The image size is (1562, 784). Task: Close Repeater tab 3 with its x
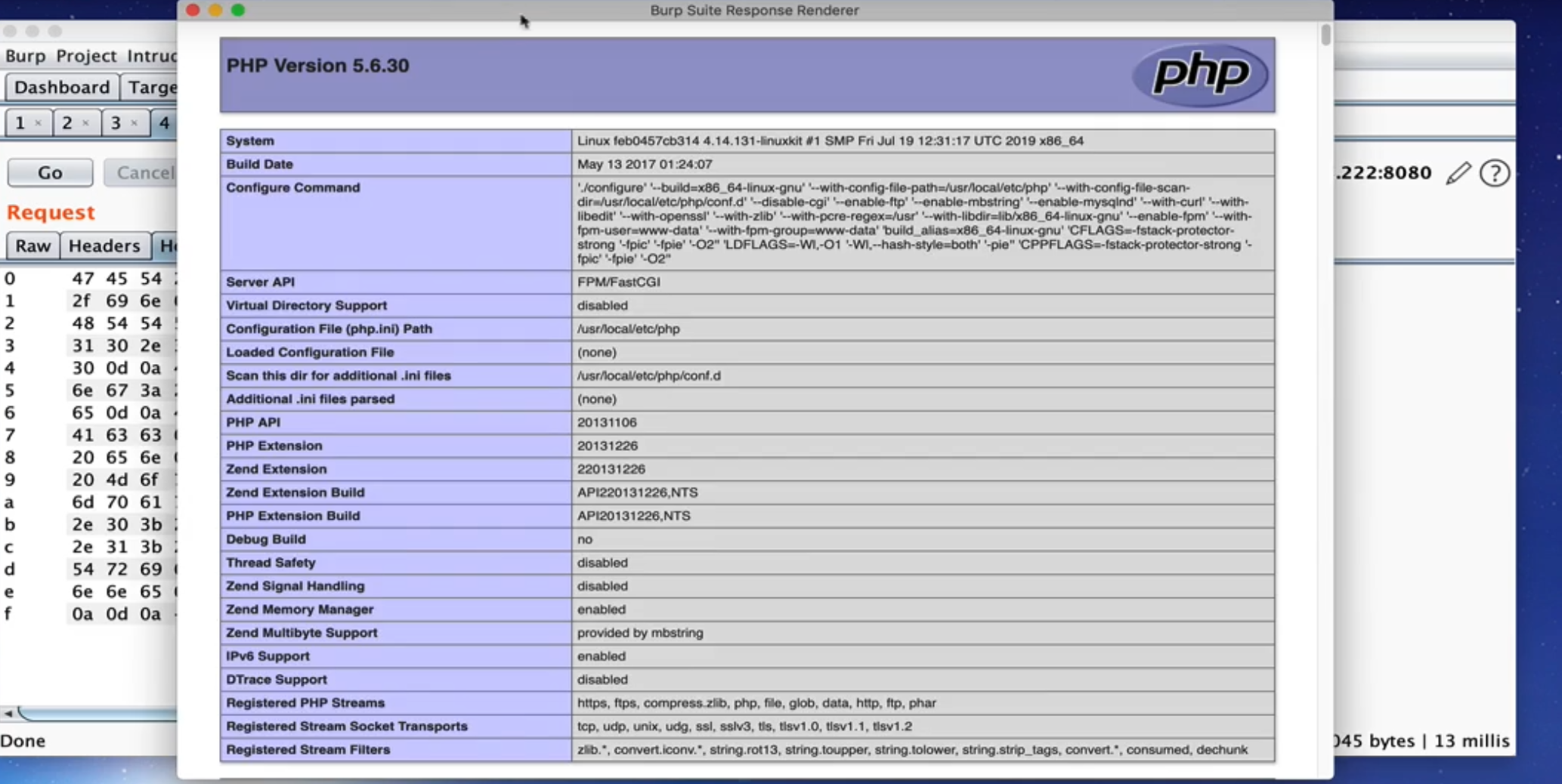coord(134,122)
